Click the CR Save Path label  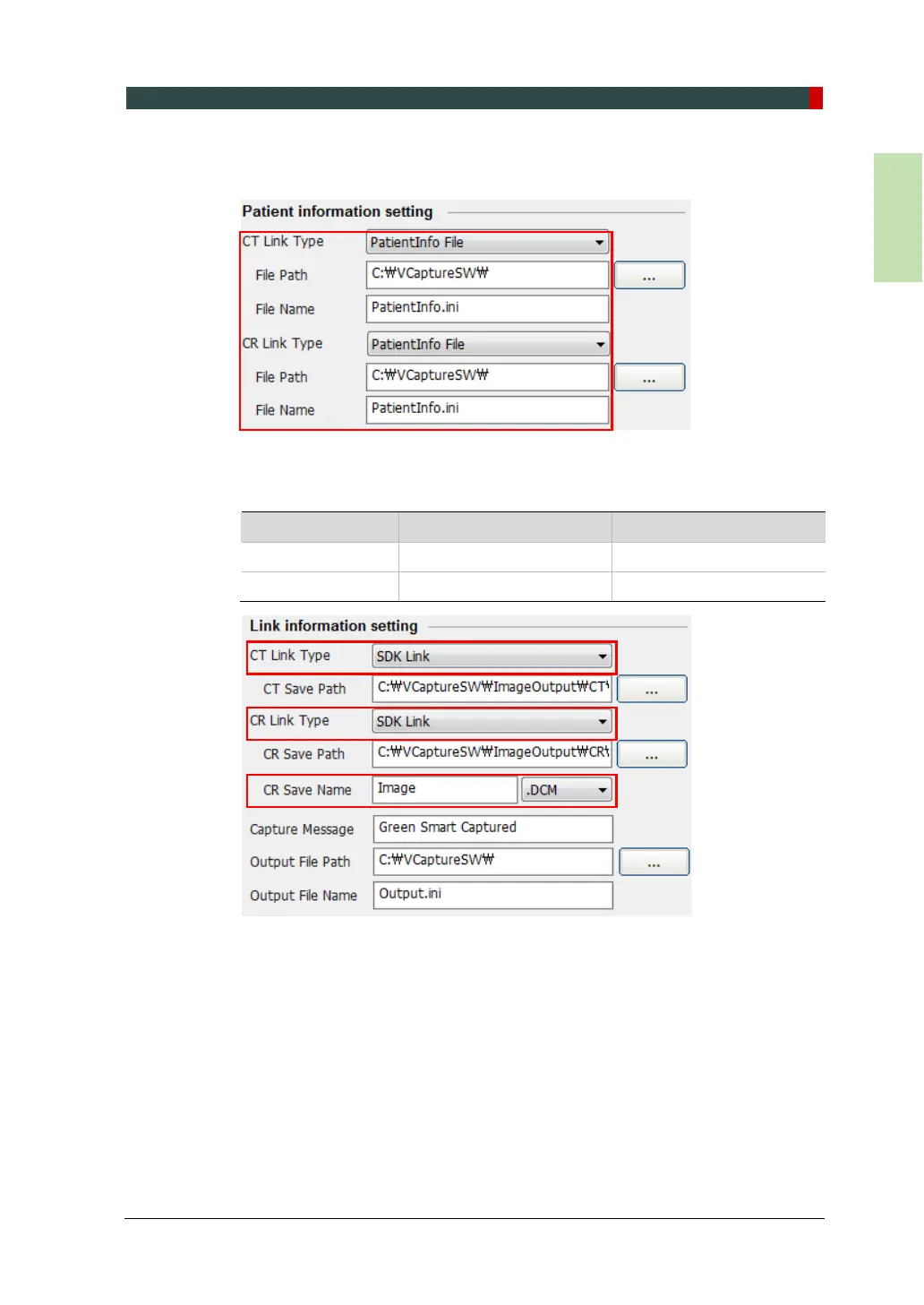(x=304, y=754)
